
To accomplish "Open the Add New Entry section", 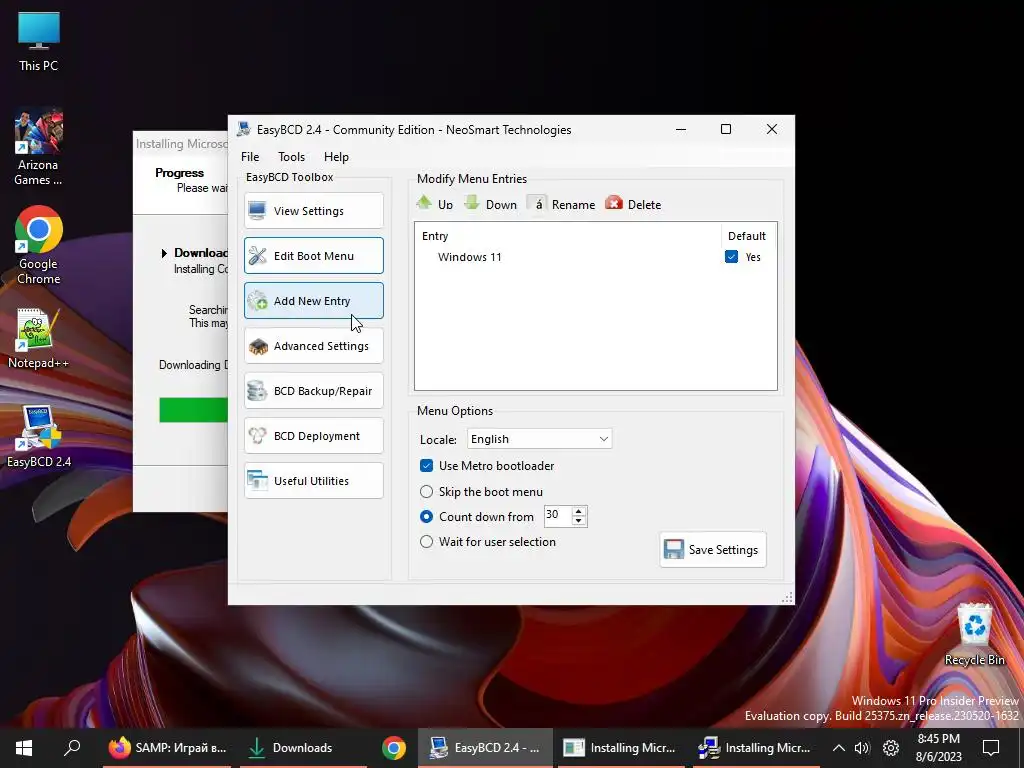I will [313, 300].
